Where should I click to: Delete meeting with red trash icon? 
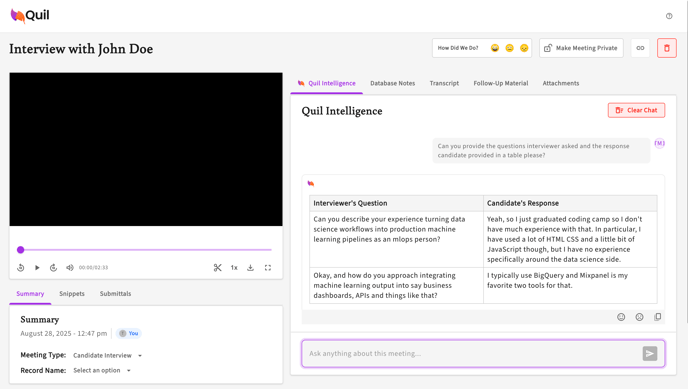(666, 48)
